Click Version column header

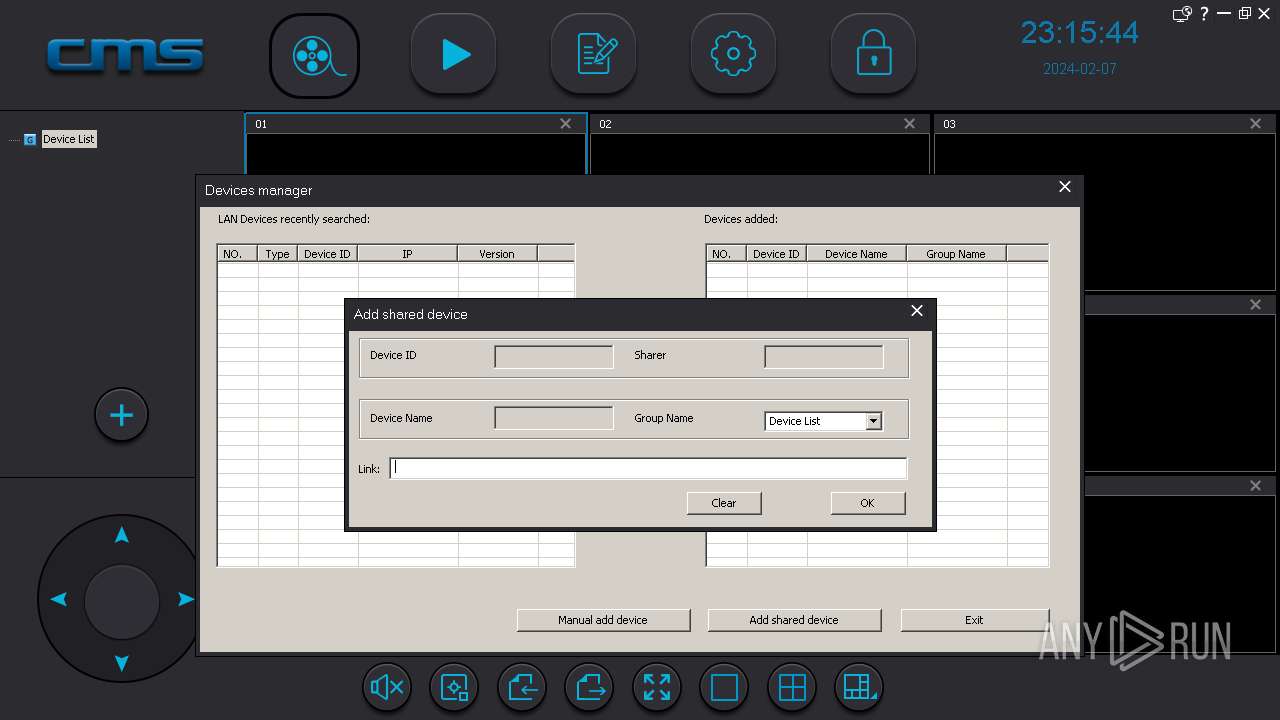tap(497, 254)
